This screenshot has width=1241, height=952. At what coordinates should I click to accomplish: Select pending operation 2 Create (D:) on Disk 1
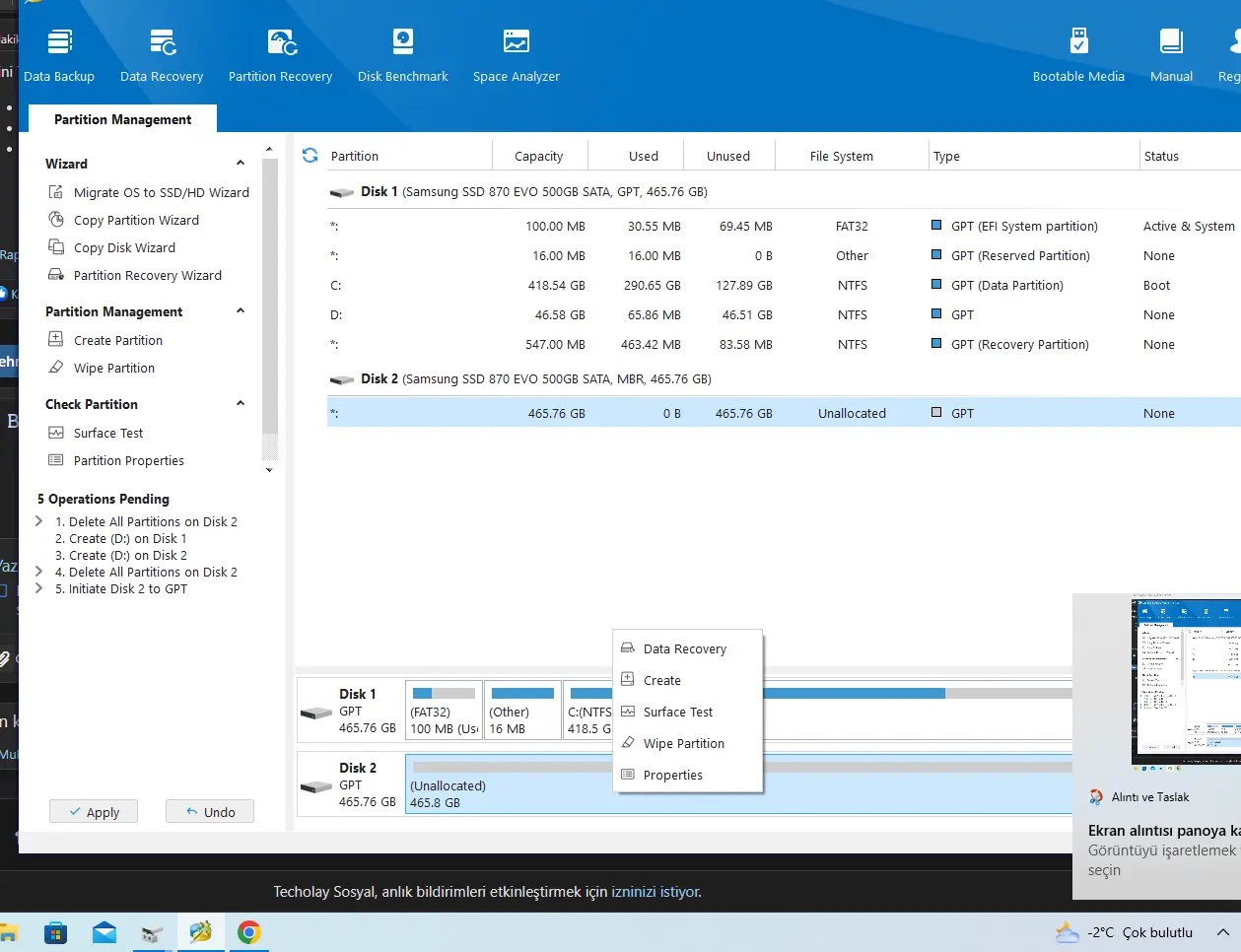pos(120,538)
